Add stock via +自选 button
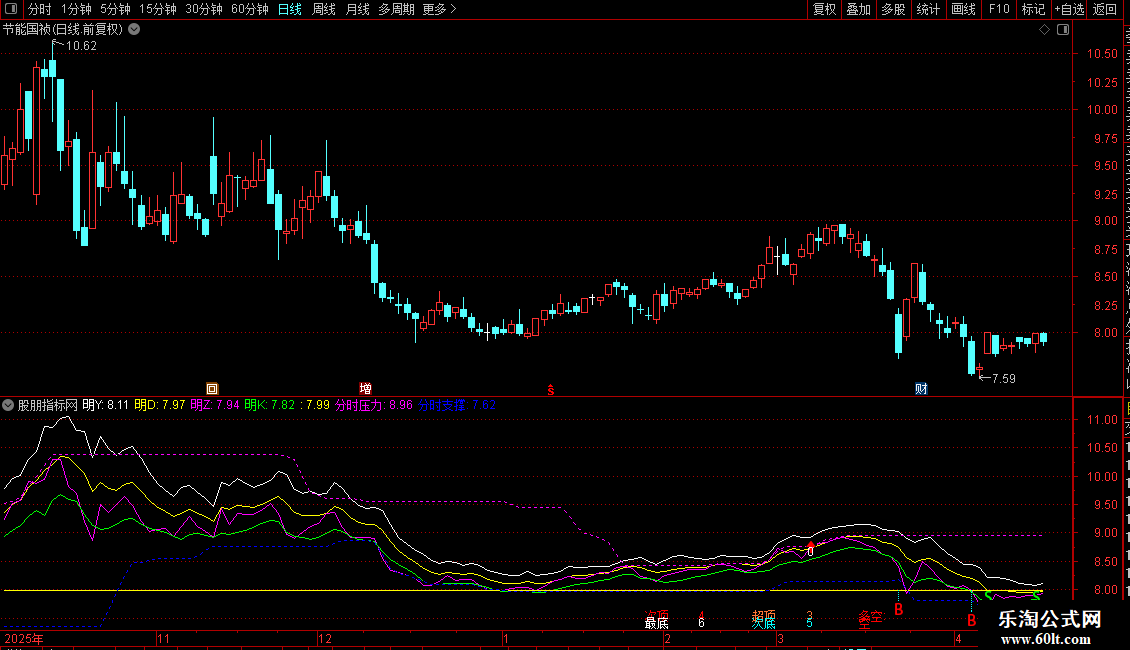Screen dimensions: 1130x650 [x=1069, y=9]
